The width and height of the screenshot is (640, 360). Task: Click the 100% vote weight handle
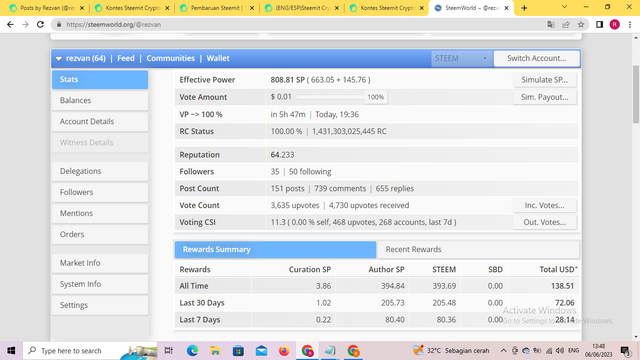pyautogui.click(x=376, y=97)
